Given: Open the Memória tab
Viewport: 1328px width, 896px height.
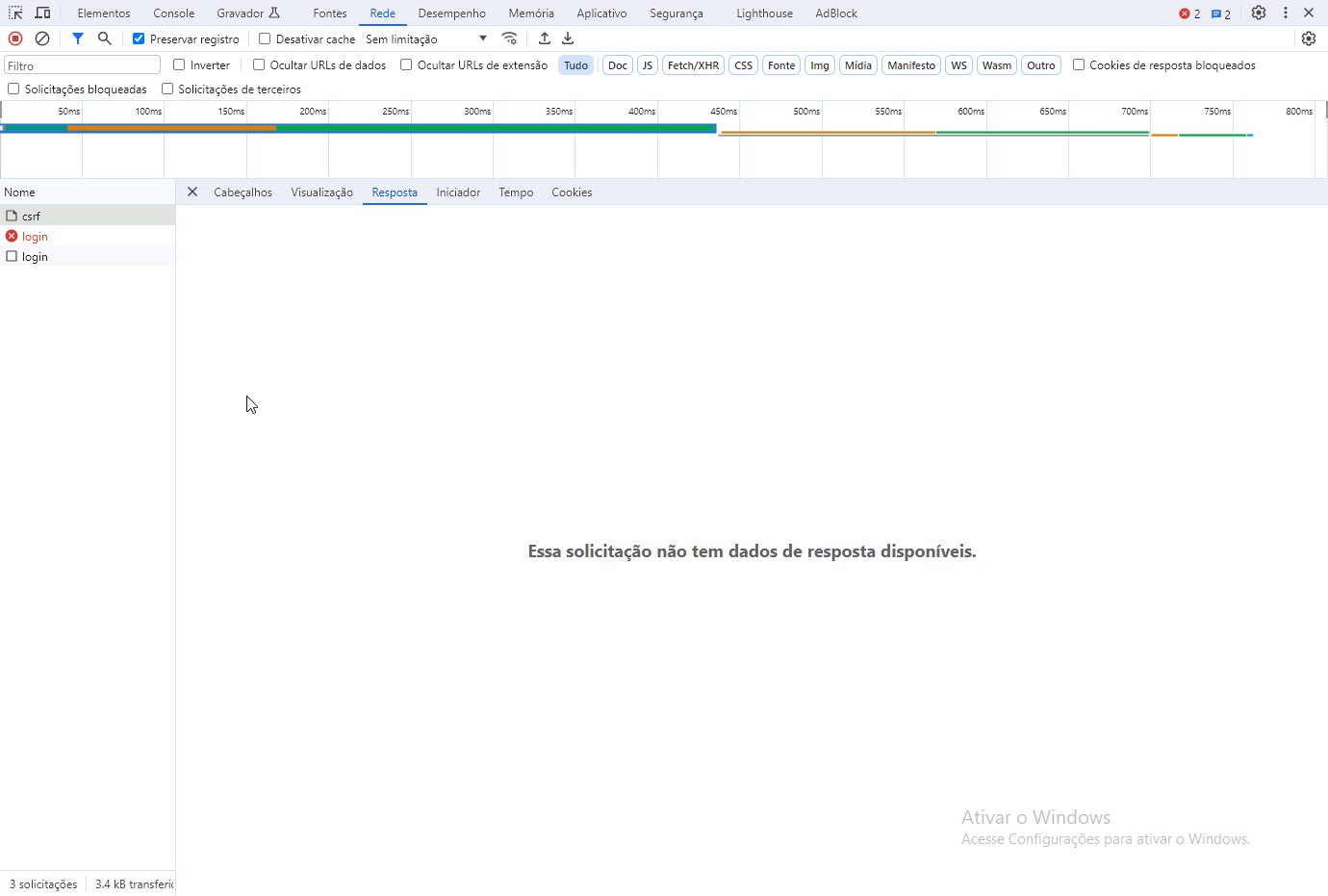Looking at the screenshot, I should point(531,13).
